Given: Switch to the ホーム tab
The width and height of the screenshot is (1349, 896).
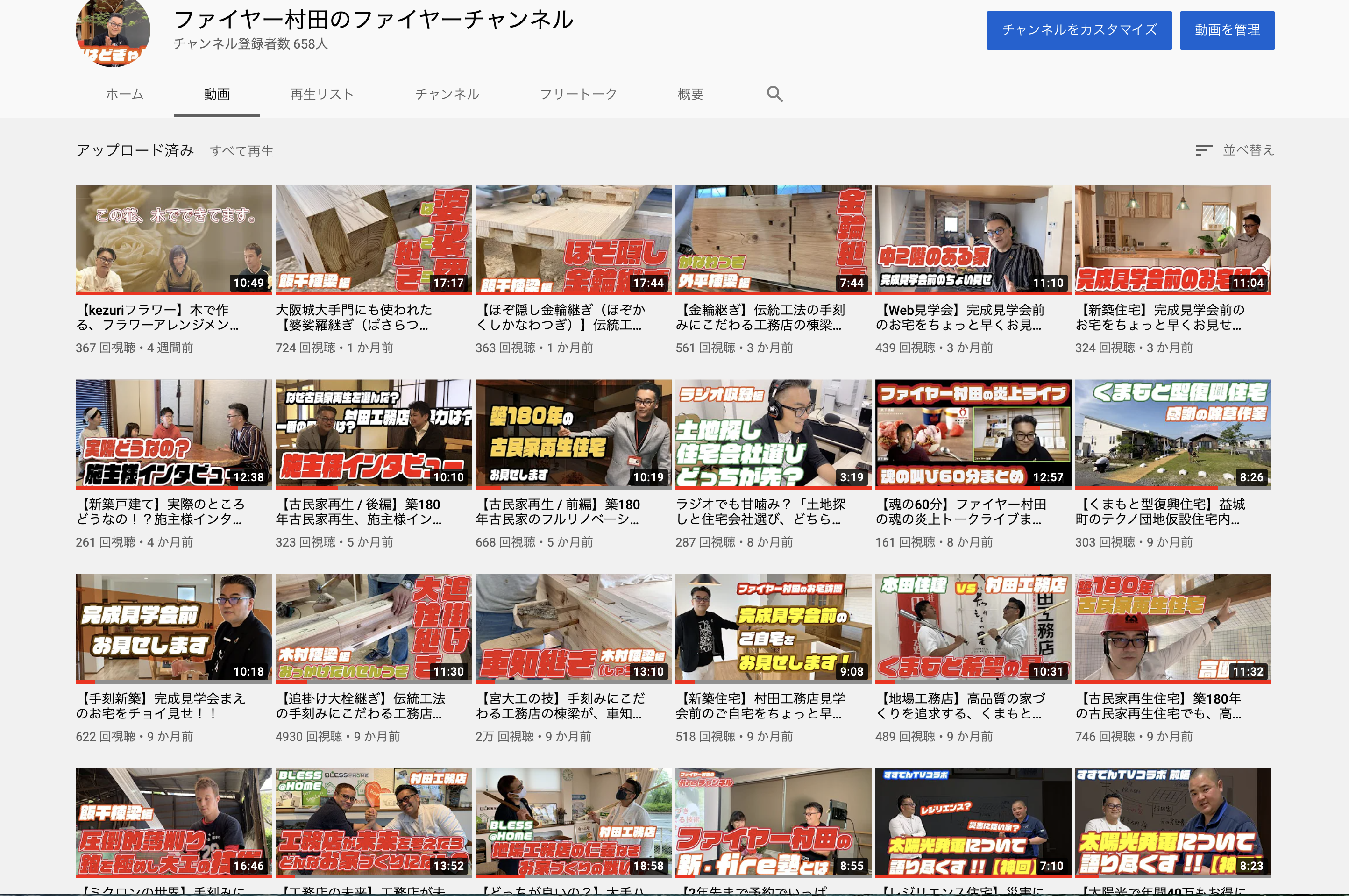Looking at the screenshot, I should 125,94.
